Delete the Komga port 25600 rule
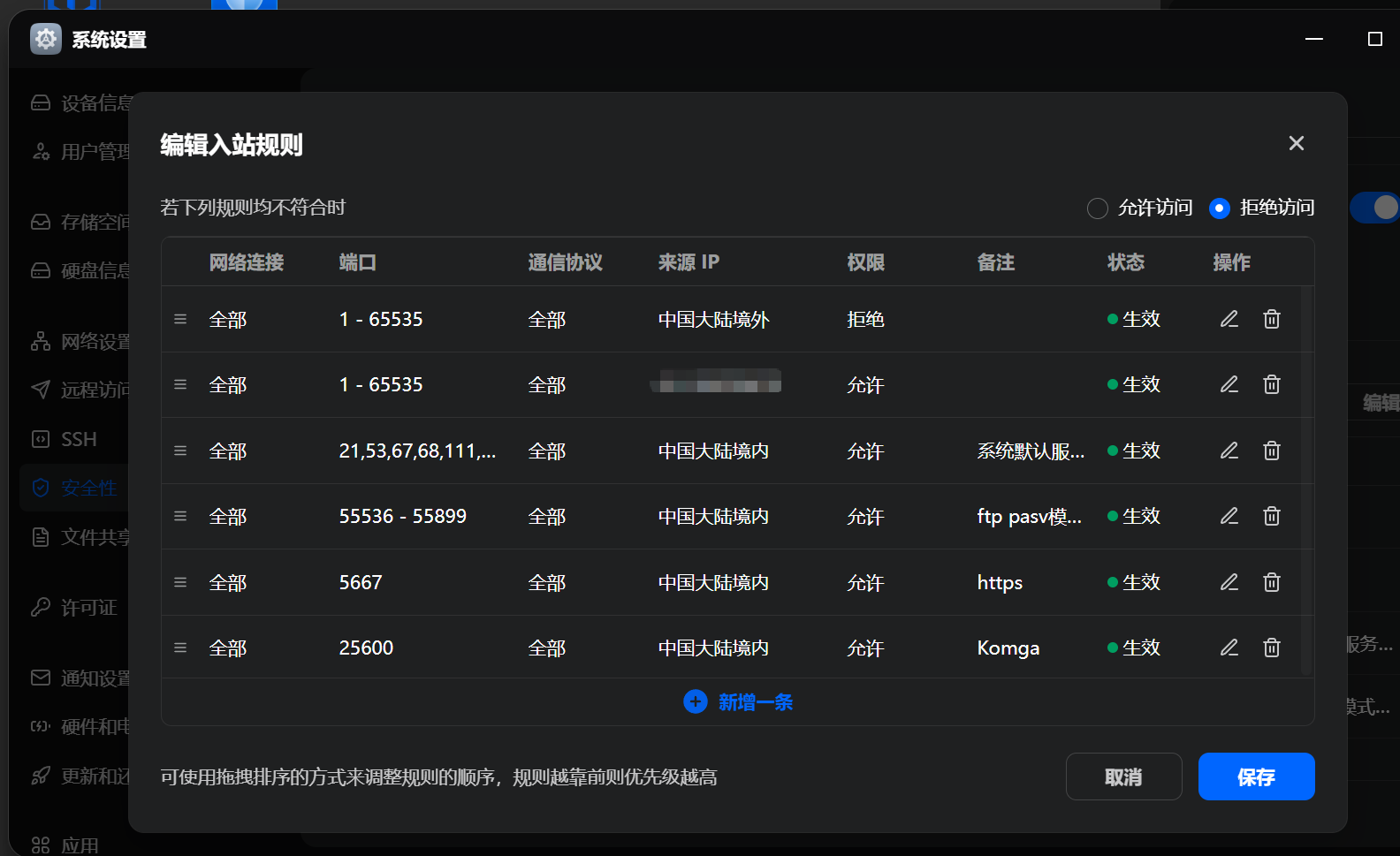 tap(1272, 648)
